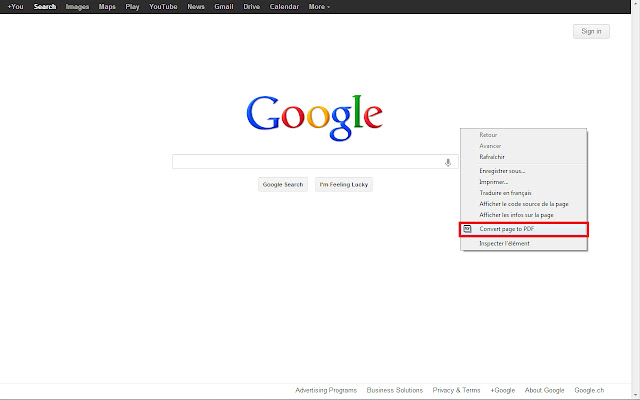Go to Images in the top bar
This screenshot has height=400, width=640.
77,7
